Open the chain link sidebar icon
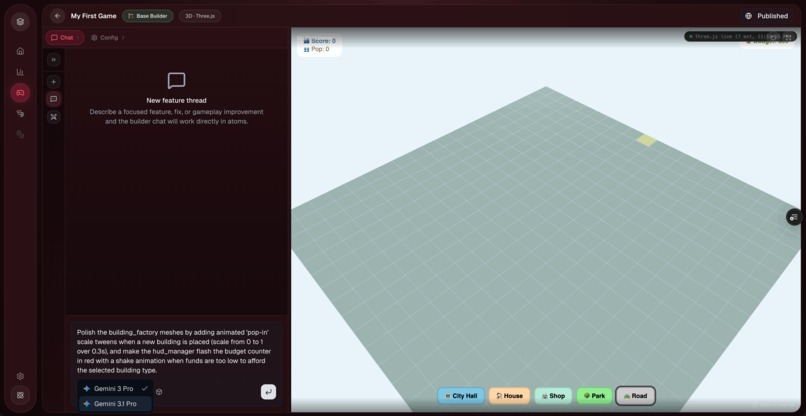The width and height of the screenshot is (806, 416). pos(20,135)
